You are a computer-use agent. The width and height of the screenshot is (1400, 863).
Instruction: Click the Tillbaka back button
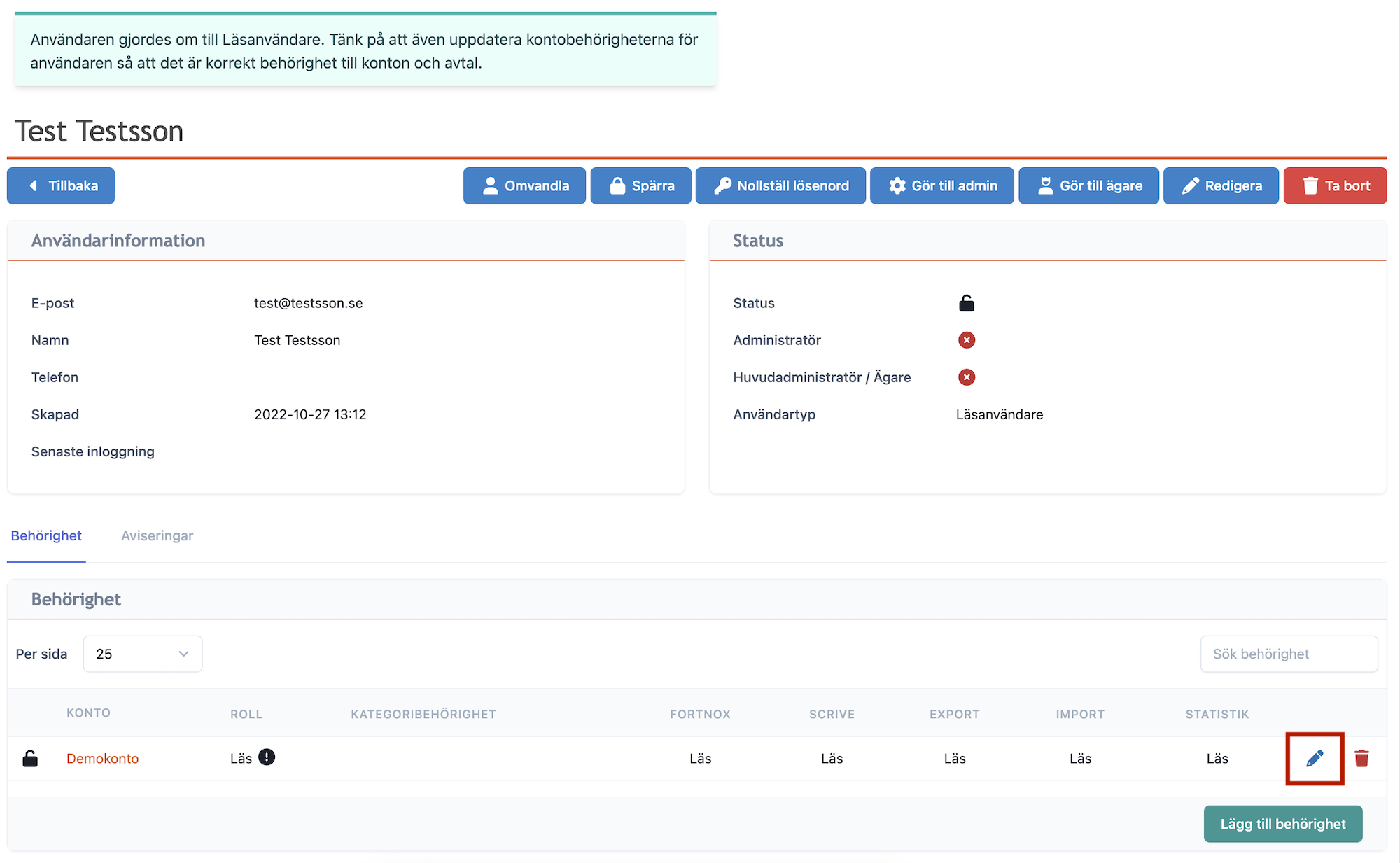[61, 185]
